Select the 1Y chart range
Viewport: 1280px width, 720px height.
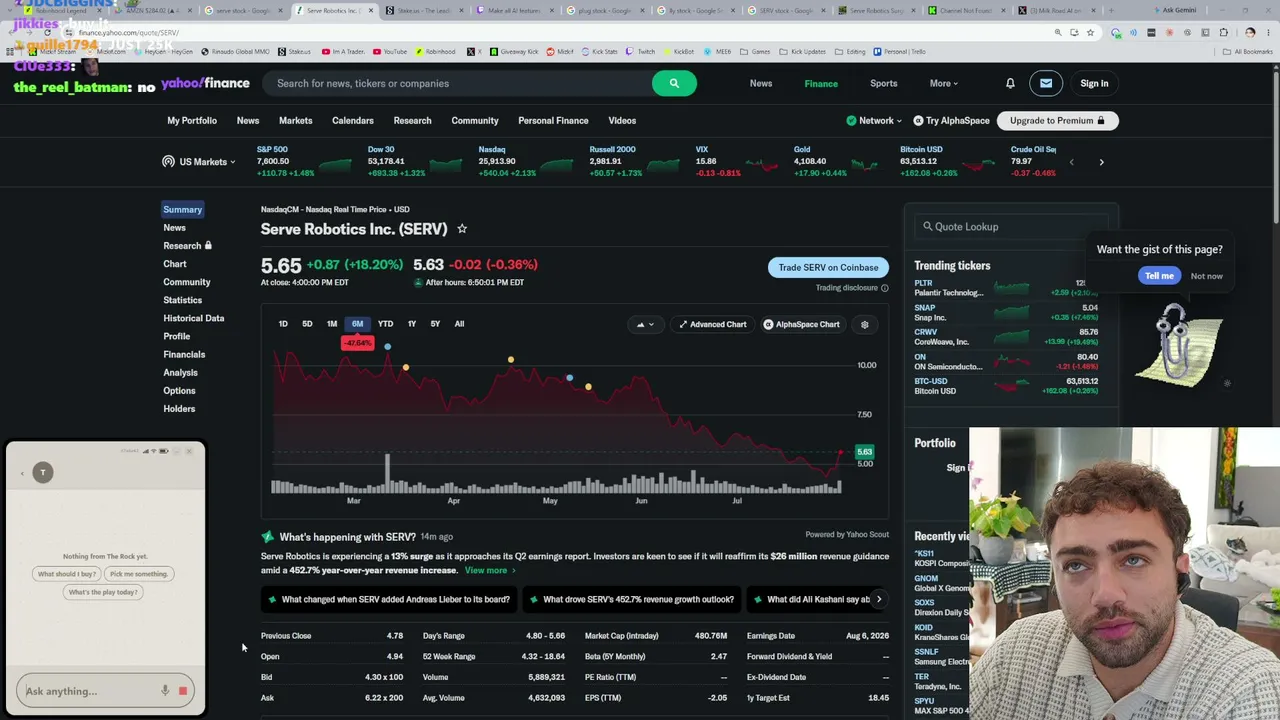point(411,324)
